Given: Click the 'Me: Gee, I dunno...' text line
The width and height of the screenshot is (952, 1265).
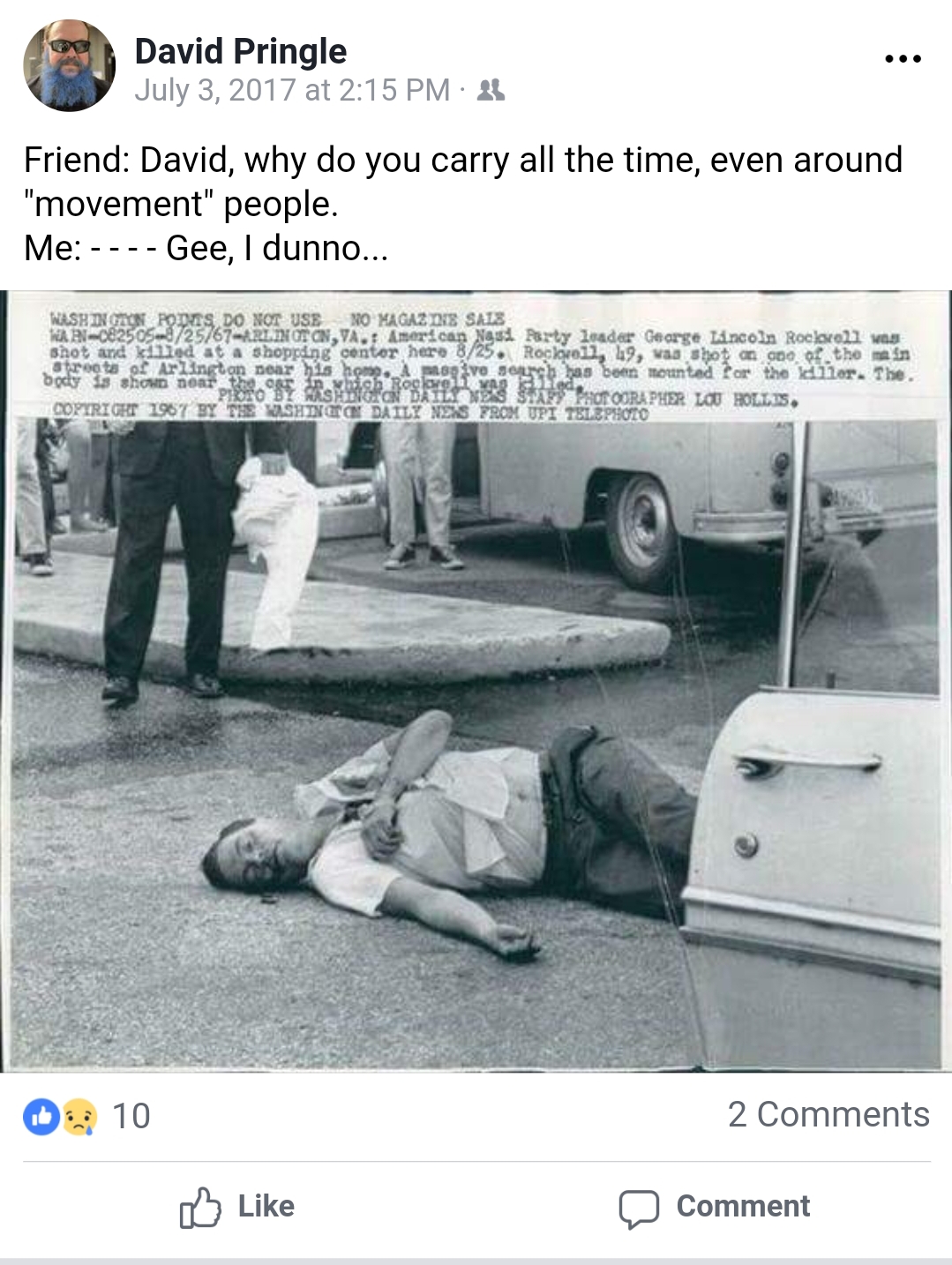Looking at the screenshot, I should 206,248.
